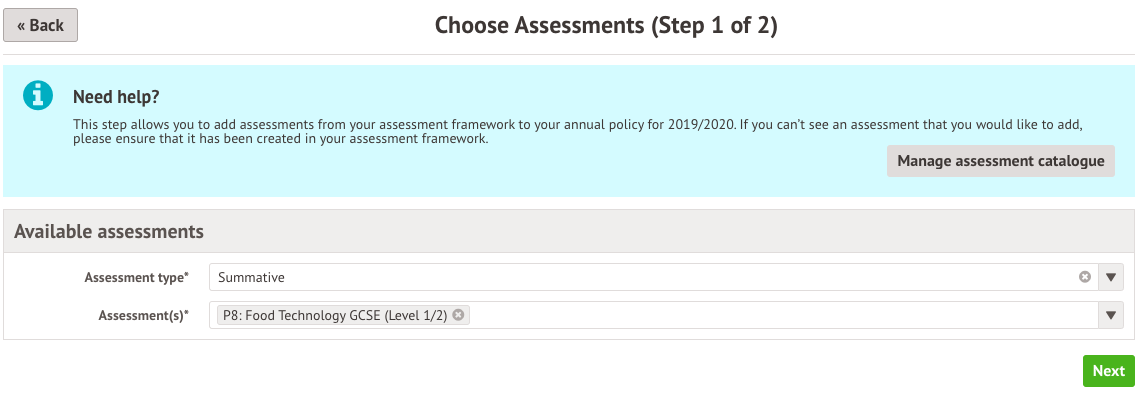The image size is (1140, 393).
Task: Select the P8: Food Technology GCSE chip label
Action: tap(335, 315)
